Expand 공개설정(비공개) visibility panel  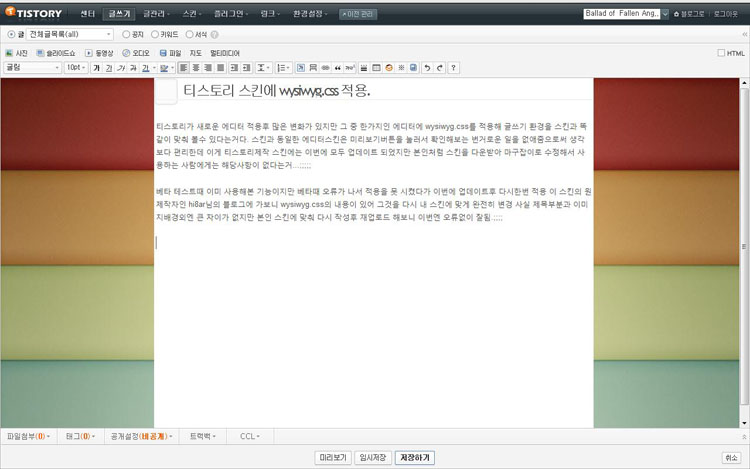[141, 436]
